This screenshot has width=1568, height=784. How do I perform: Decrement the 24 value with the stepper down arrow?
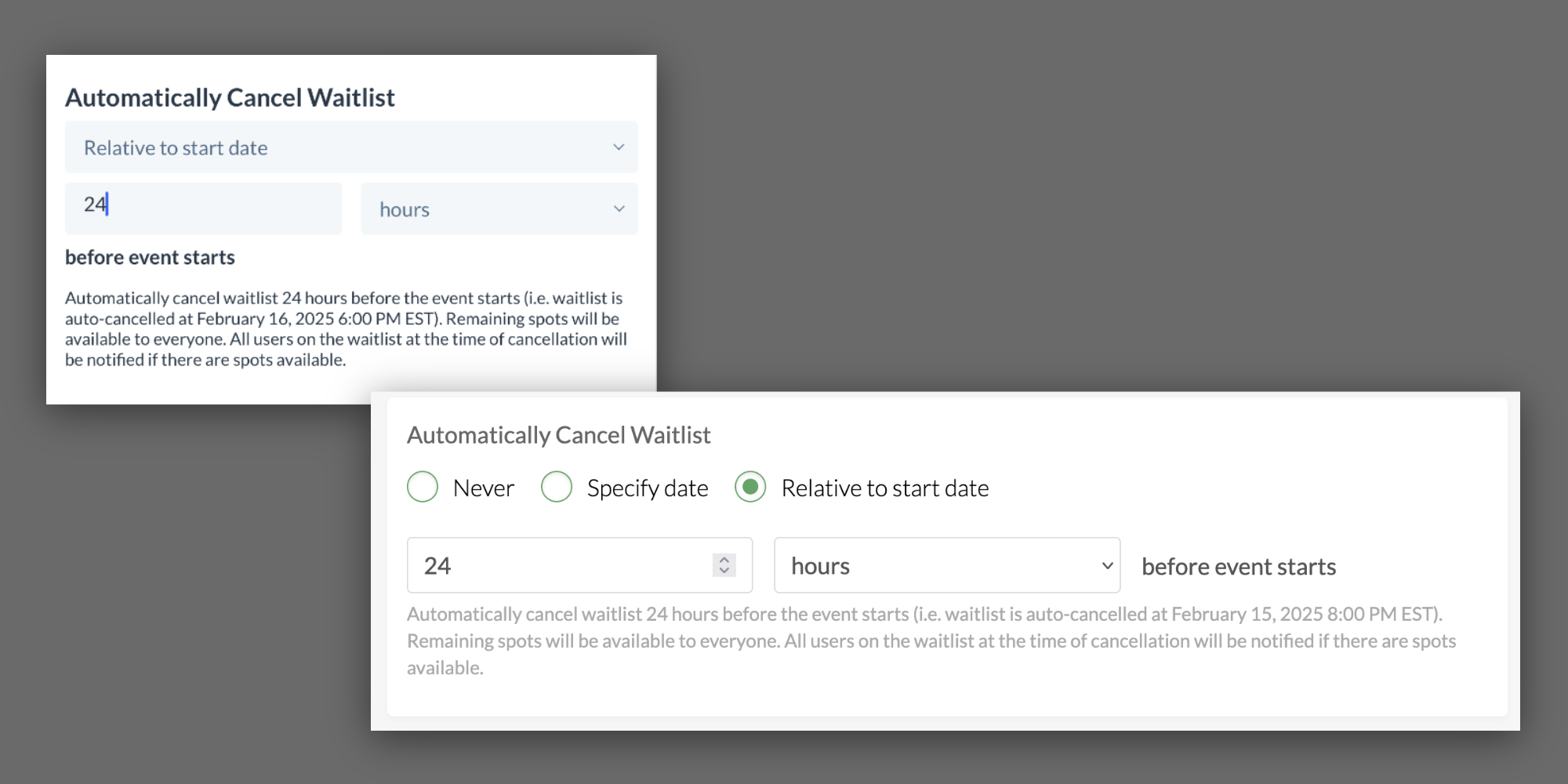tap(724, 571)
